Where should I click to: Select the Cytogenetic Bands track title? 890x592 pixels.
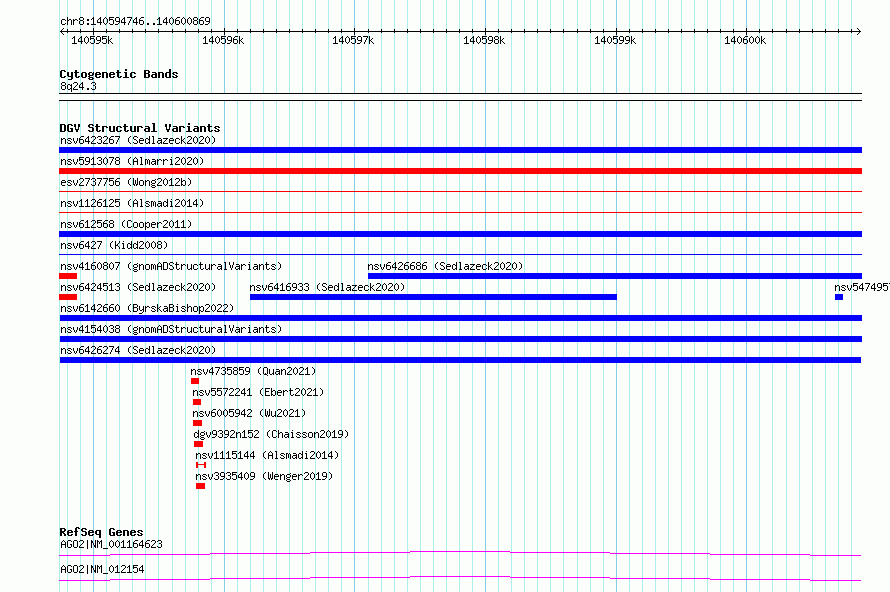point(119,74)
